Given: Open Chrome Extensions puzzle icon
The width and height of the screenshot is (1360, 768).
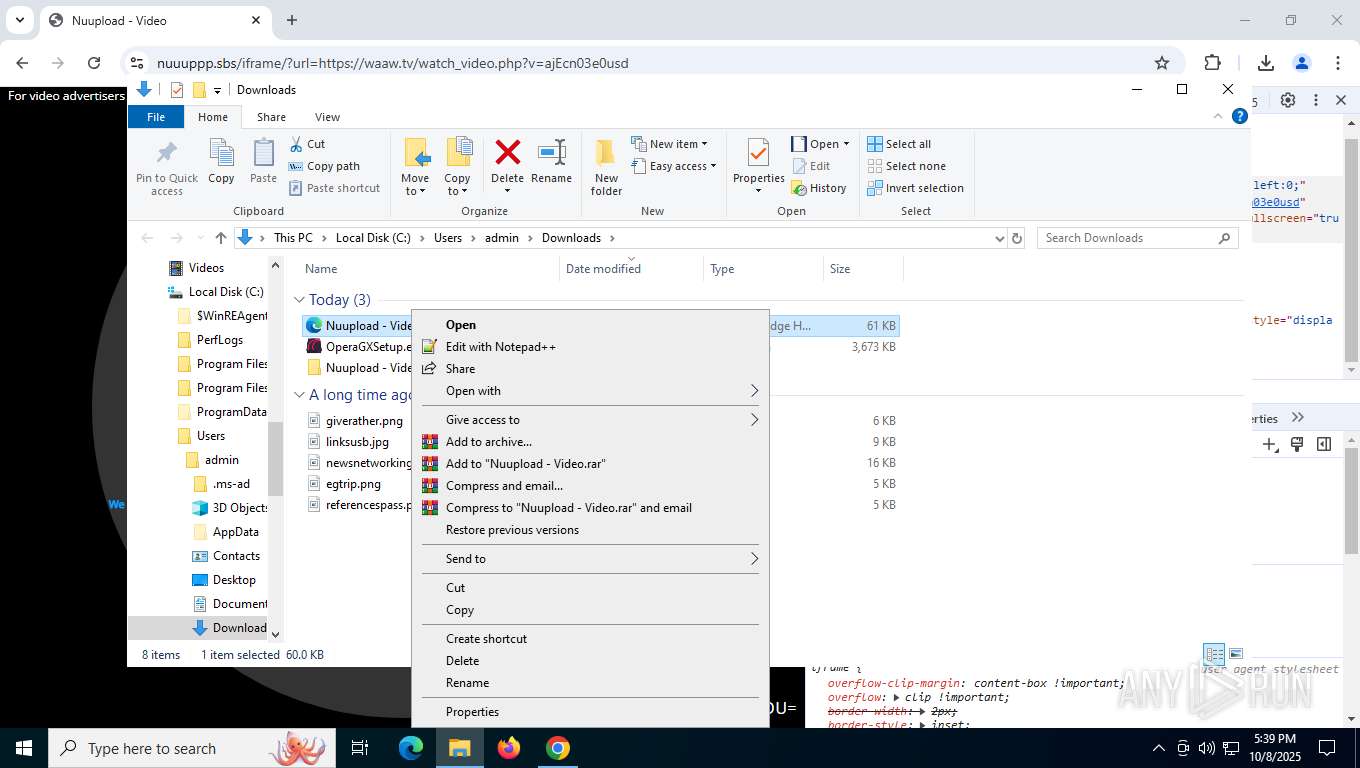Looking at the screenshot, I should click(x=1213, y=63).
